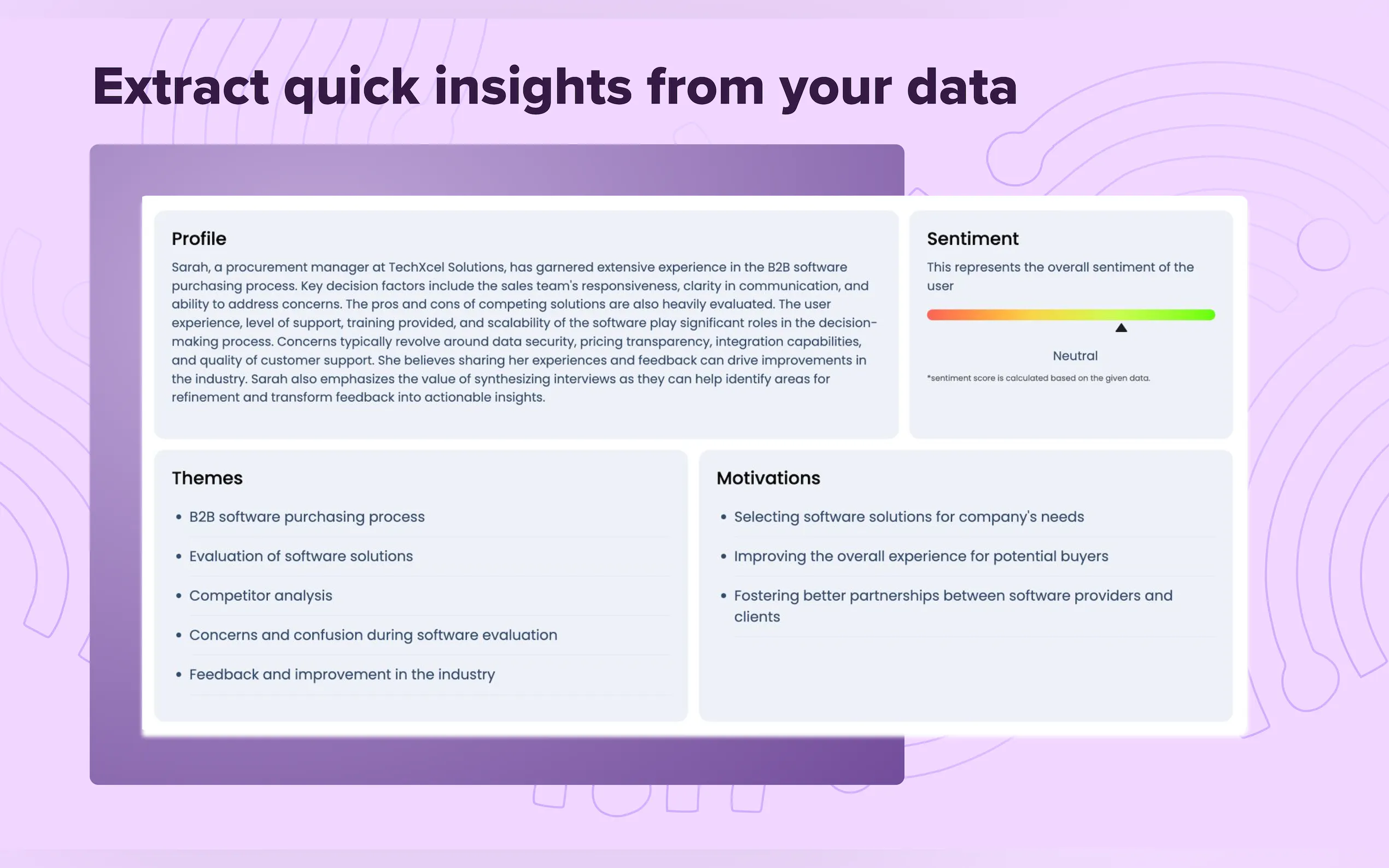Image resolution: width=1389 pixels, height=868 pixels.
Task: Click the black triangle sentiment marker
Action: (1121, 328)
